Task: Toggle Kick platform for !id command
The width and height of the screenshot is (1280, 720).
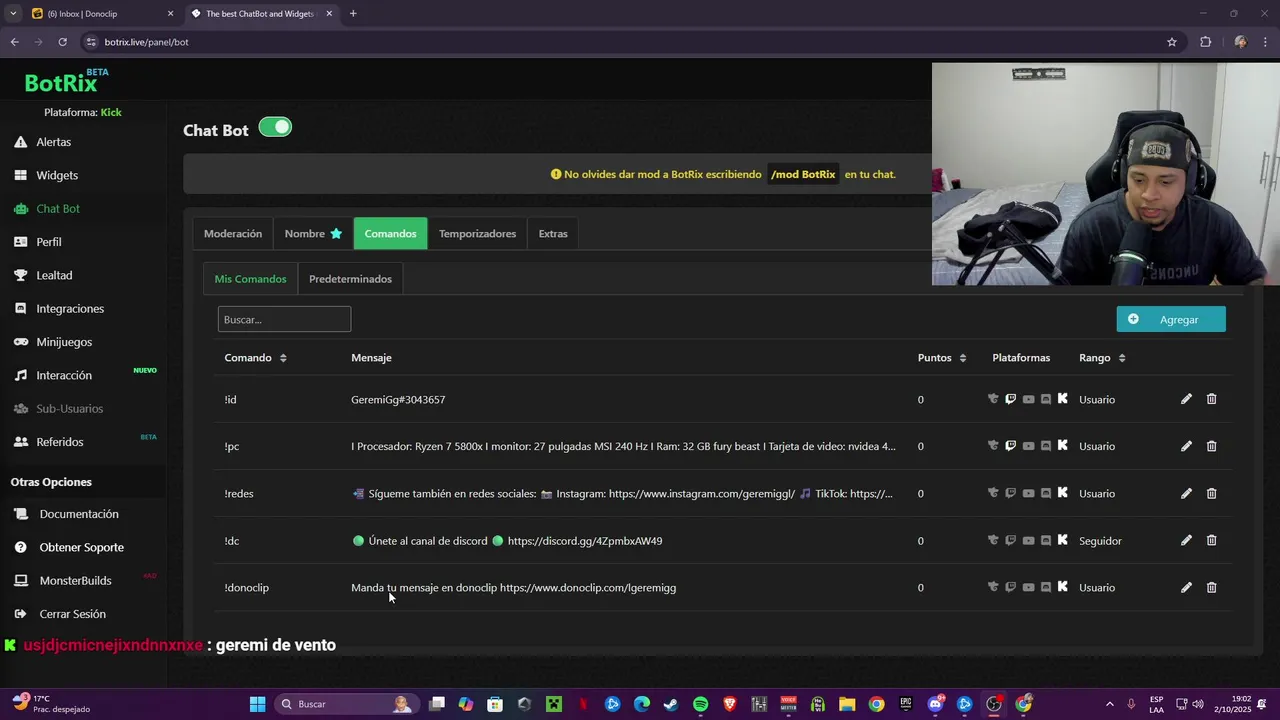Action: pos(1062,399)
